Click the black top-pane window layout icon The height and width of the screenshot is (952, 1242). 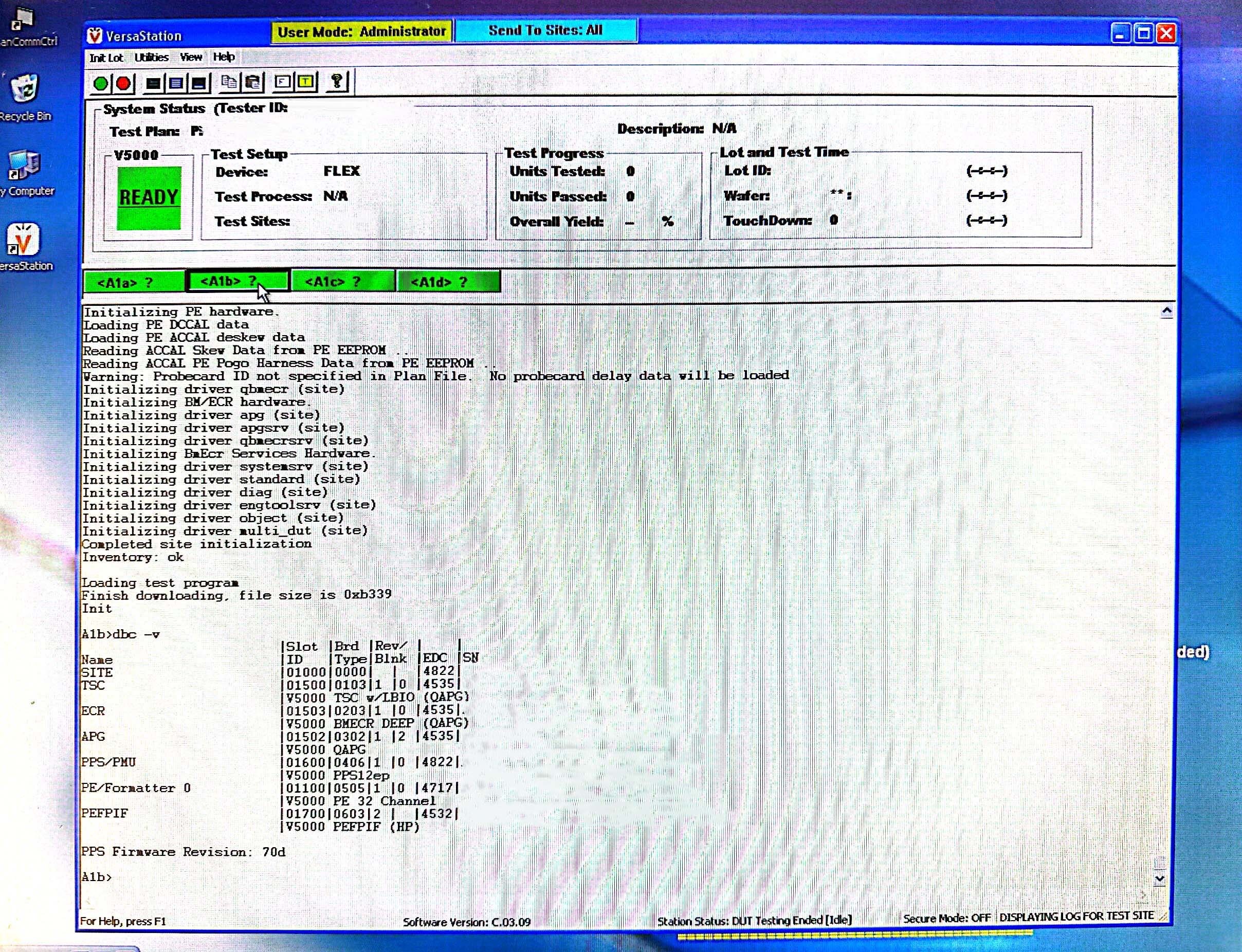(152, 84)
